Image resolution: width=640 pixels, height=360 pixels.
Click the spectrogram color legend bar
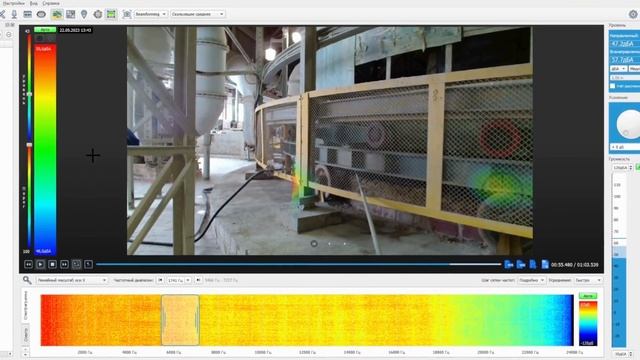pyautogui.click(x=588, y=324)
